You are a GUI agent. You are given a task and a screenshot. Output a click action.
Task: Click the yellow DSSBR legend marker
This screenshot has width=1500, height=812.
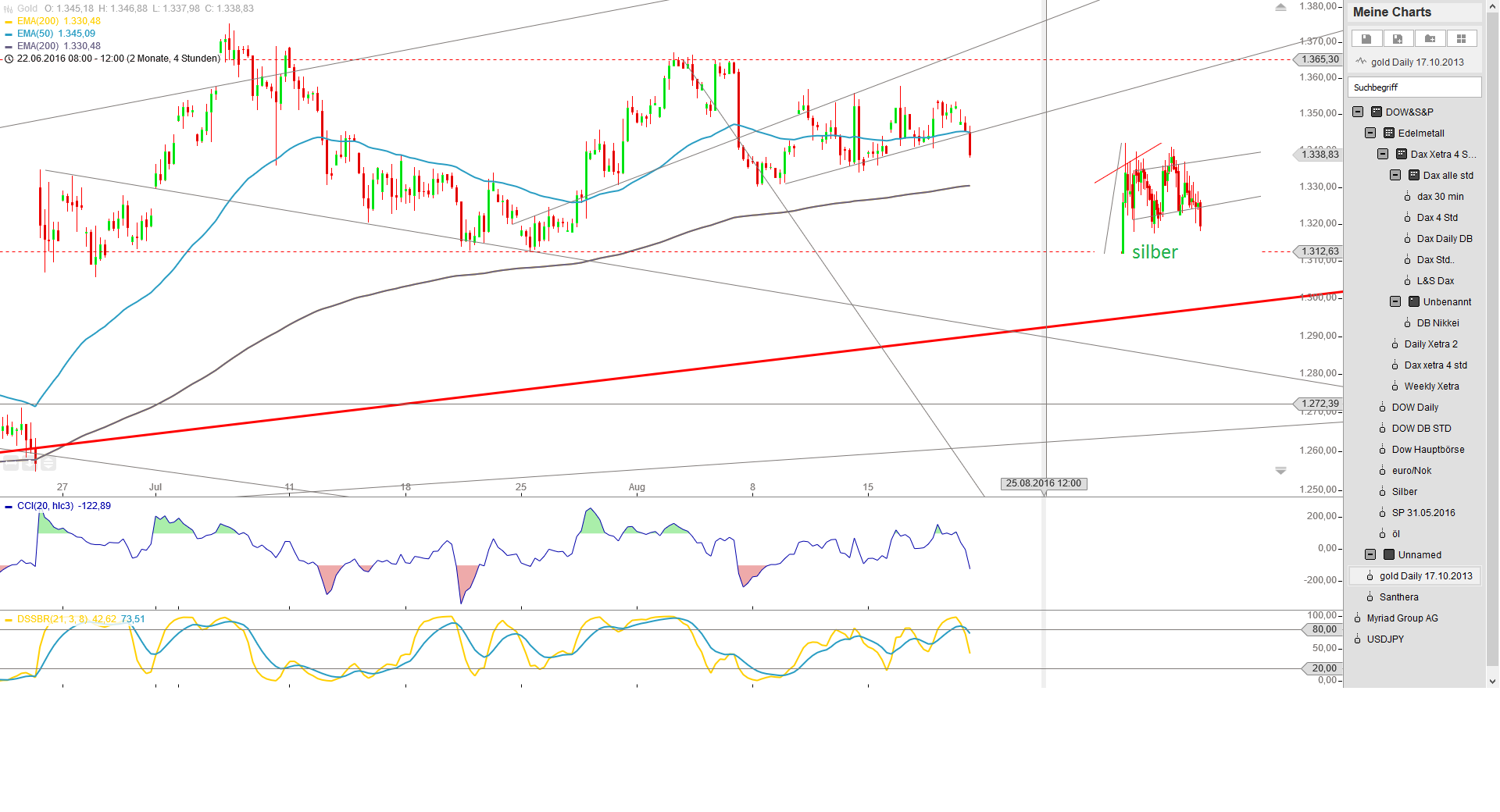pos(9,620)
